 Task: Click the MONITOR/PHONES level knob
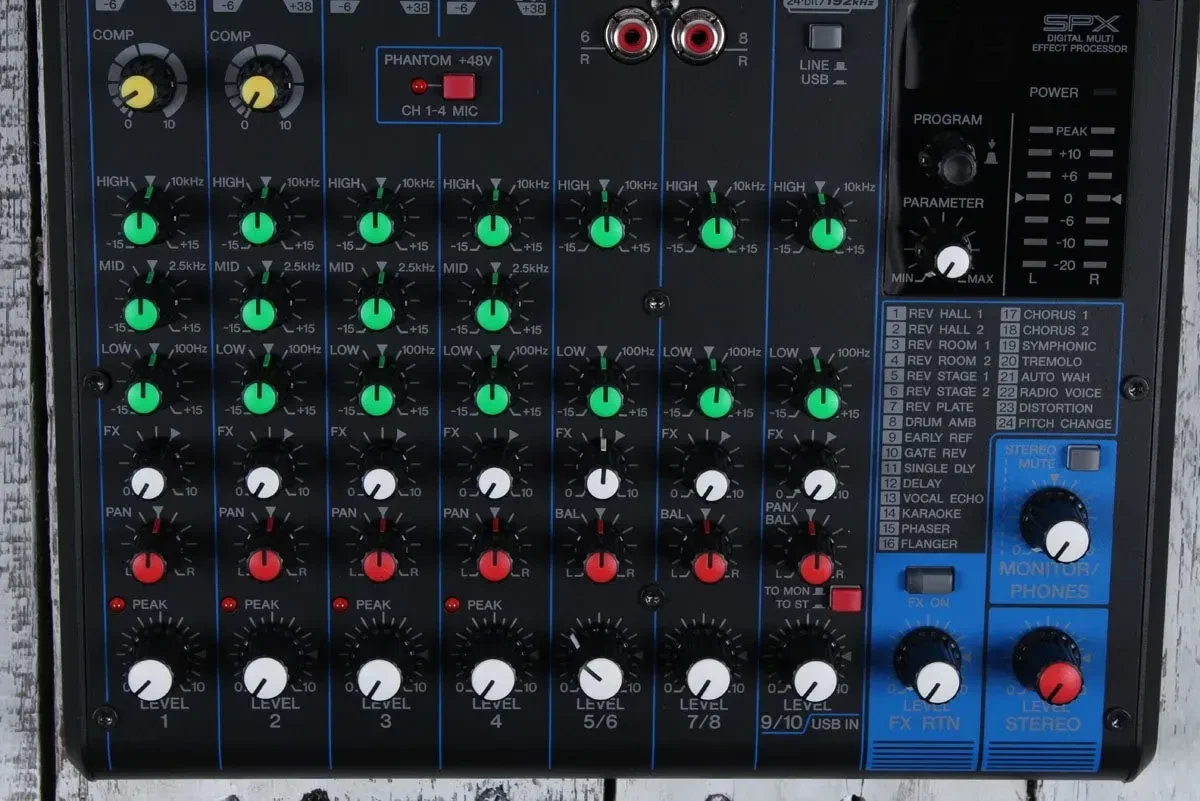click(x=1065, y=539)
